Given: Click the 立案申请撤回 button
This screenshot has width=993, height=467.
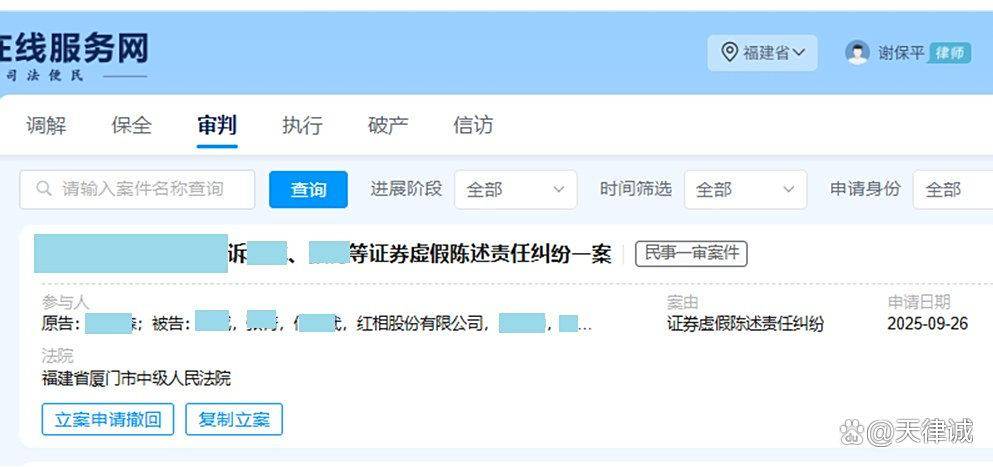Looking at the screenshot, I should [108, 419].
